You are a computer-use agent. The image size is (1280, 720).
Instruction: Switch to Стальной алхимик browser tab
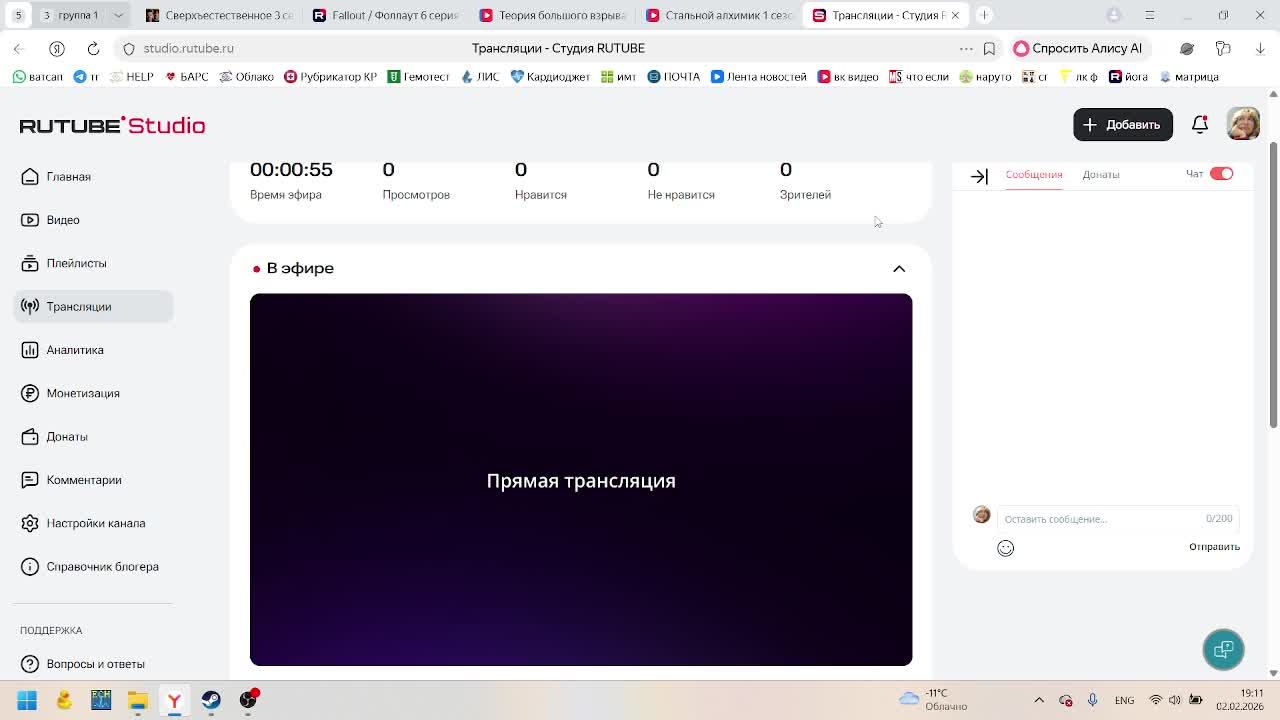coord(719,15)
